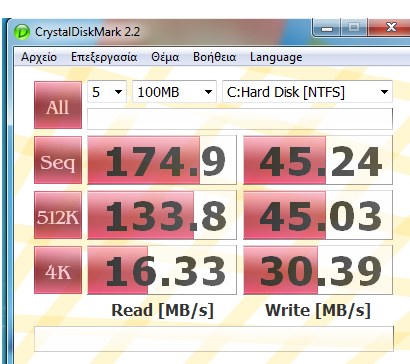Run all benchmarks with the All button
The image size is (410, 364).
[58, 105]
